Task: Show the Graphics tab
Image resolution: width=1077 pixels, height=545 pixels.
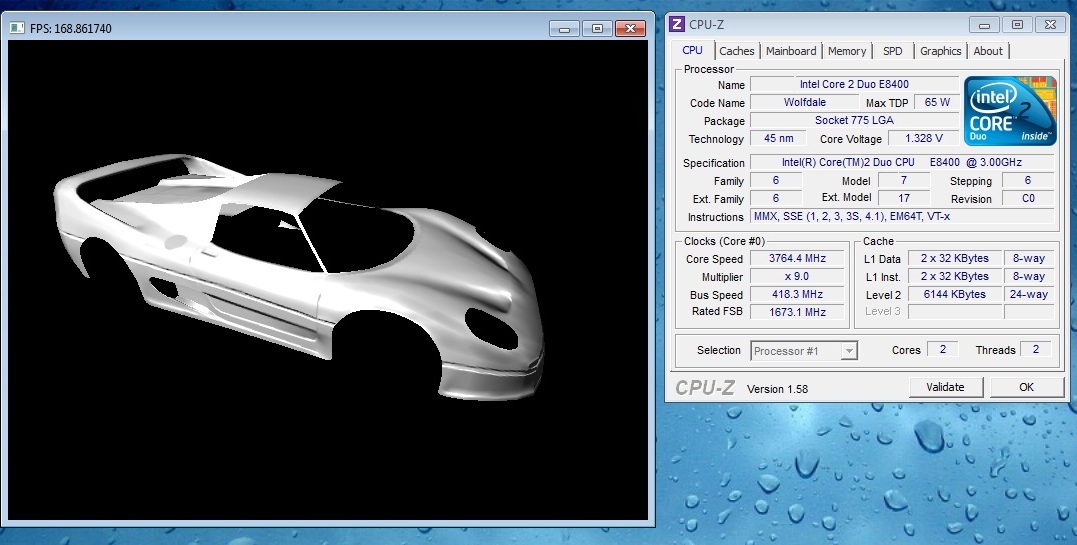Action: point(940,51)
